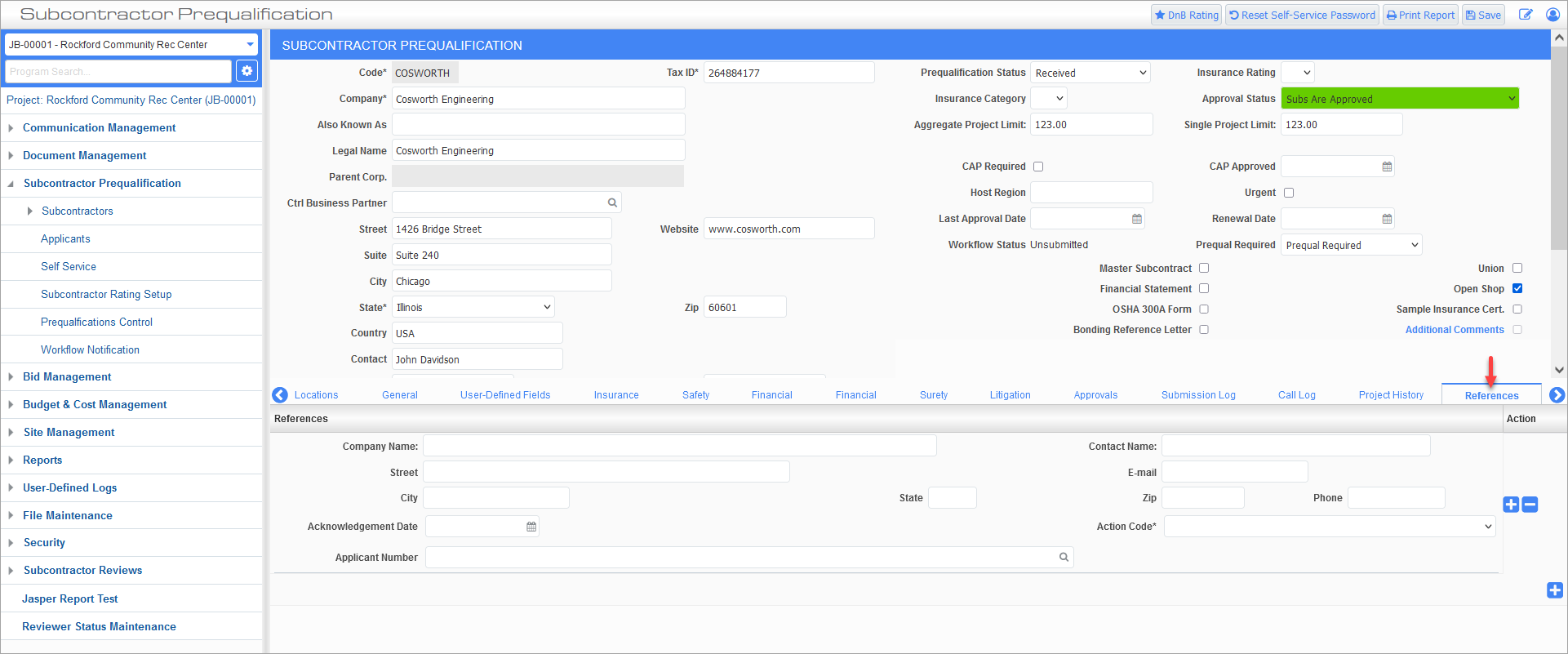
Task: Click the bottom-right blue plus icon
Action: point(1555,590)
